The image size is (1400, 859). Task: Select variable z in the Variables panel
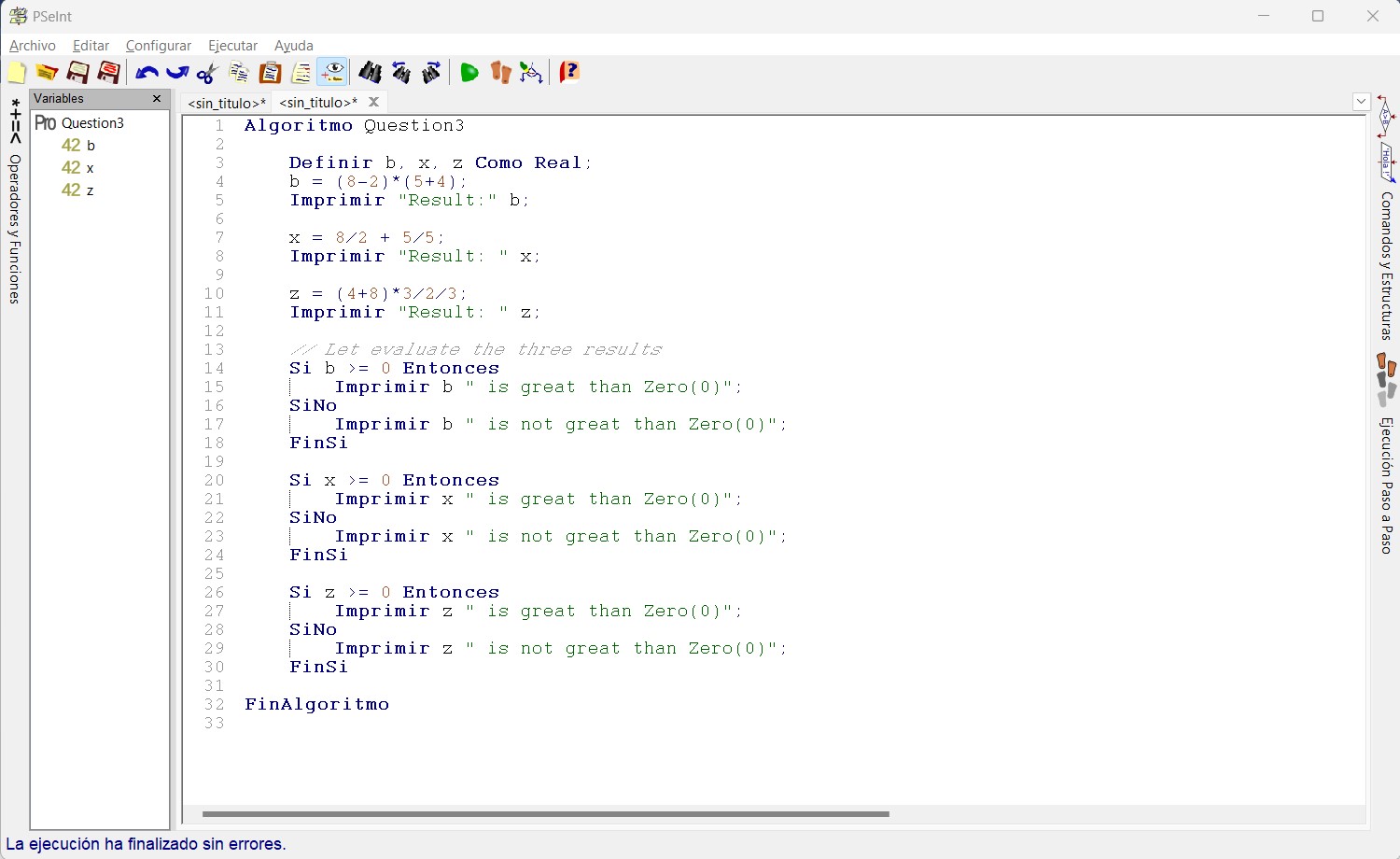tap(91, 190)
